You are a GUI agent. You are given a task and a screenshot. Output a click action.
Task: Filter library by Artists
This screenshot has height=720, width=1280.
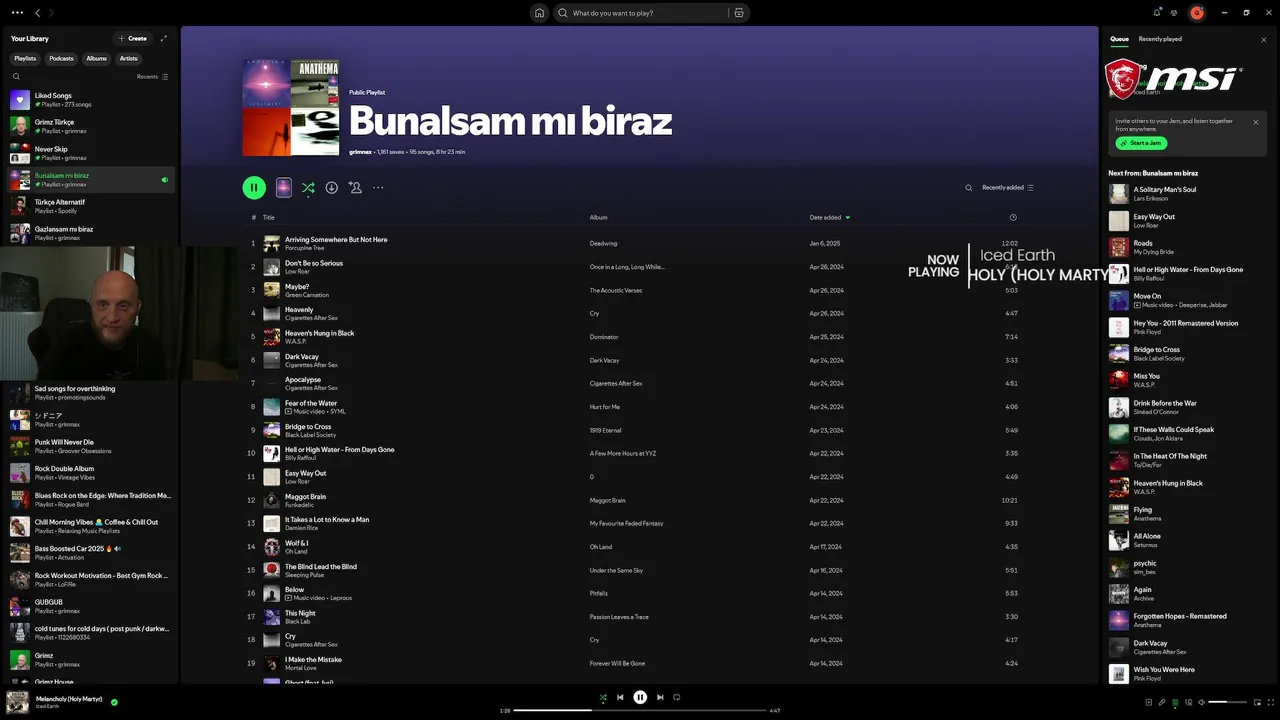pyautogui.click(x=129, y=58)
